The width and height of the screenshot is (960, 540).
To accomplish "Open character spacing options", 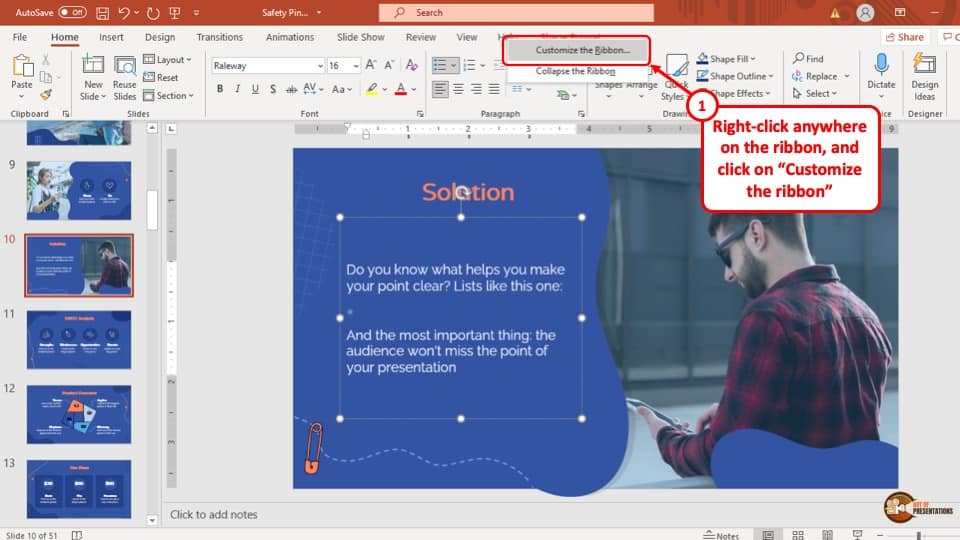I will (x=313, y=89).
